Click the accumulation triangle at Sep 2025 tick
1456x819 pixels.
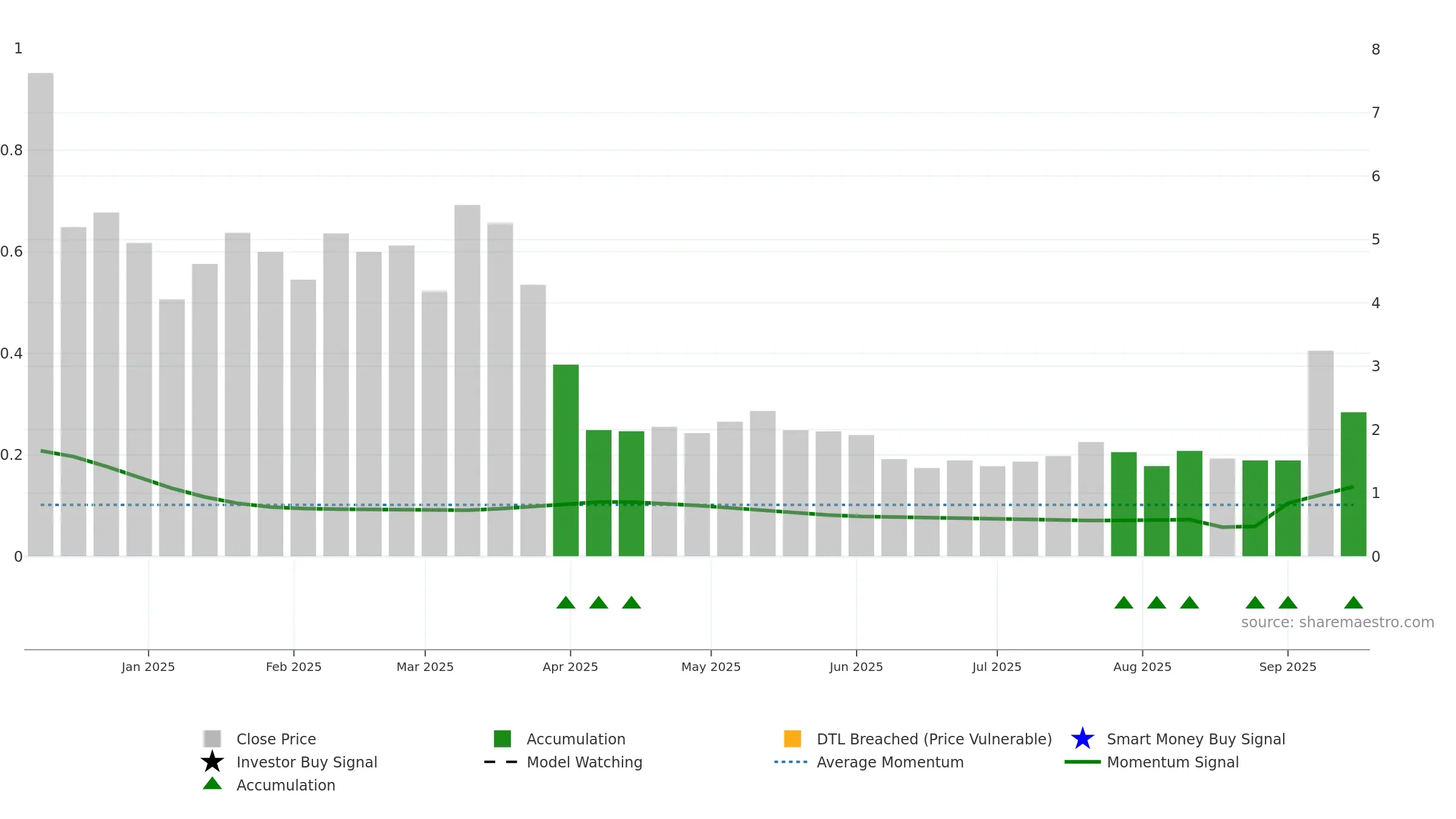coord(1288,602)
